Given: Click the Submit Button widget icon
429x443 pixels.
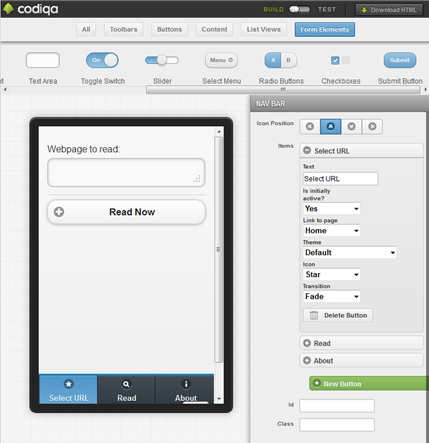Looking at the screenshot, I should coord(400,60).
